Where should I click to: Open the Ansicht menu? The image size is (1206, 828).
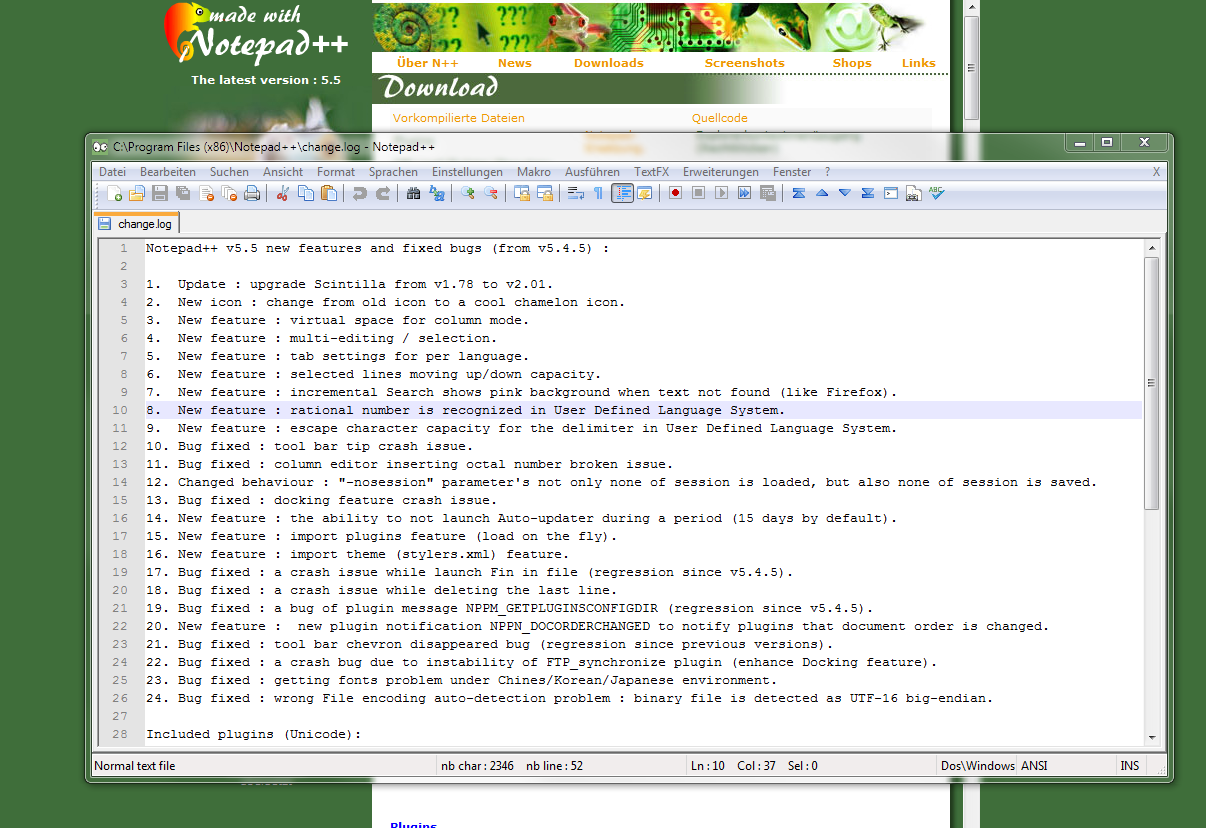point(283,172)
